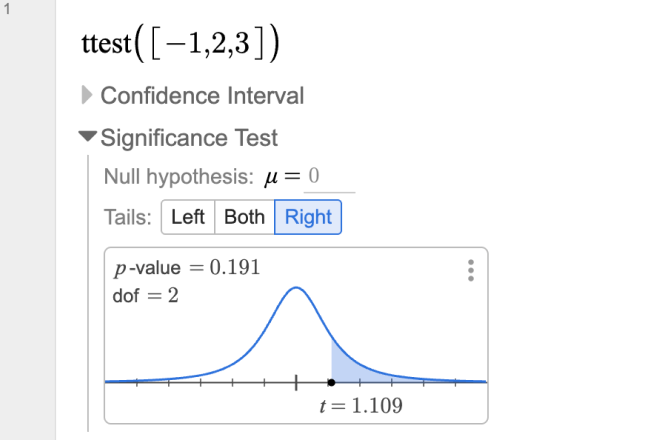The height and width of the screenshot is (440, 666).
Task: Collapse the Significance Test triangle arrow
Action: (x=88, y=138)
